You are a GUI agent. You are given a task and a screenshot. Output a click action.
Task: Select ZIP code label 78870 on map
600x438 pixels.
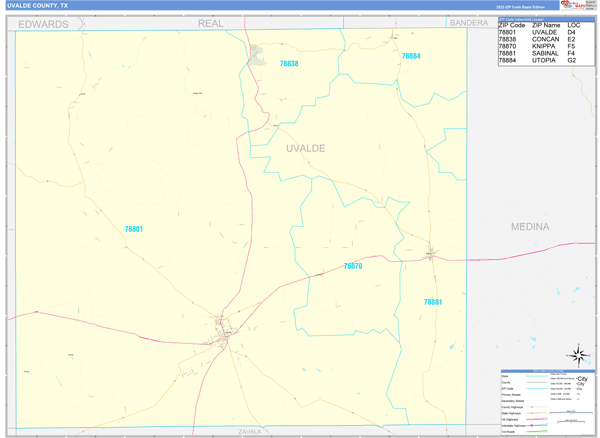pyautogui.click(x=352, y=266)
